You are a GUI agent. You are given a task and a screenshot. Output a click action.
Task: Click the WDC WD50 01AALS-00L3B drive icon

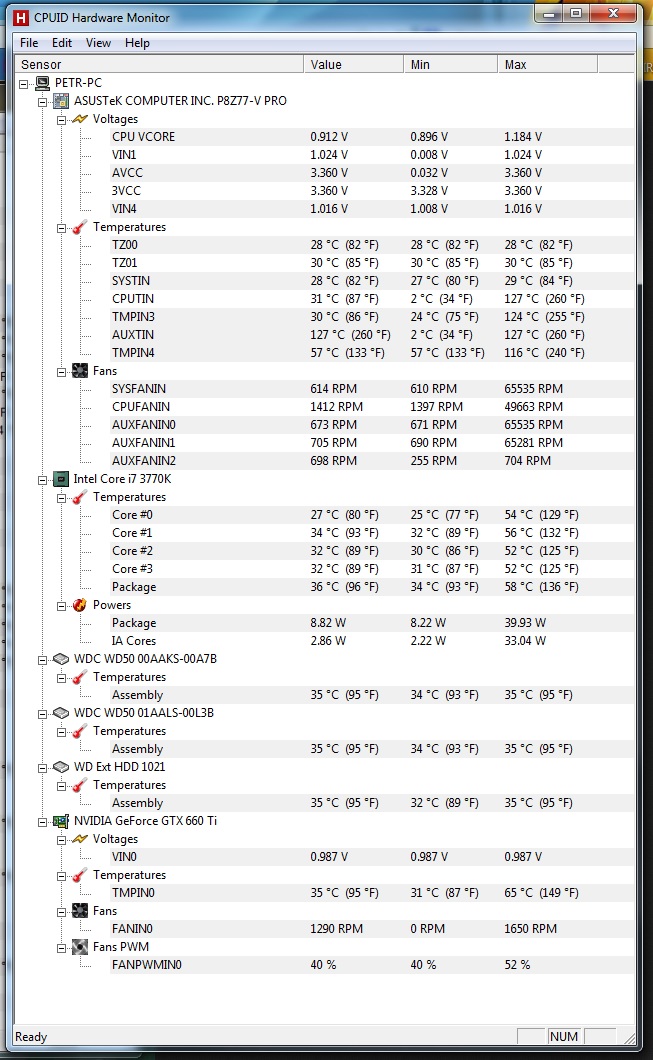(61, 713)
